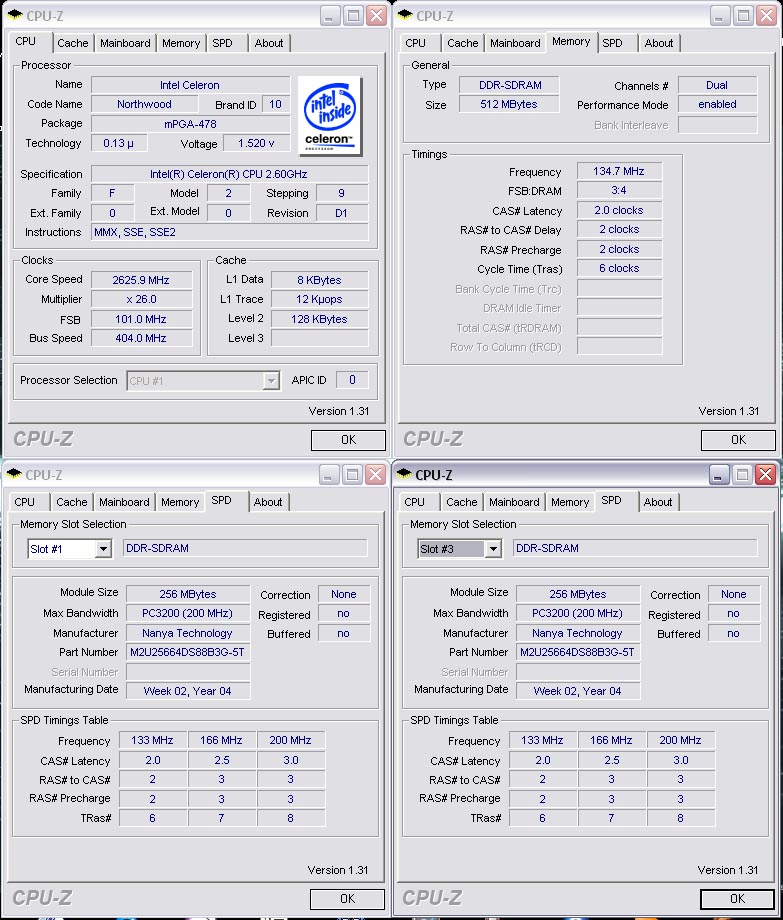Click Part Number field in Slot #1 window
Screen dimensions: 783x920
pos(188,652)
